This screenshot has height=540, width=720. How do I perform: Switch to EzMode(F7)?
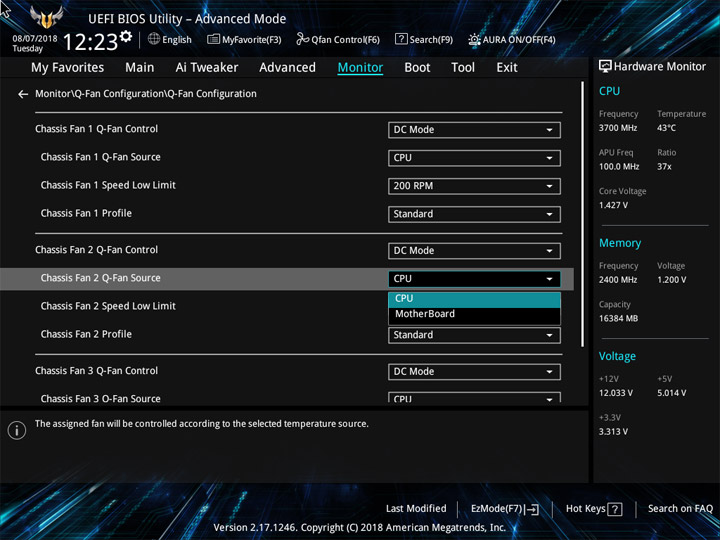(505, 509)
